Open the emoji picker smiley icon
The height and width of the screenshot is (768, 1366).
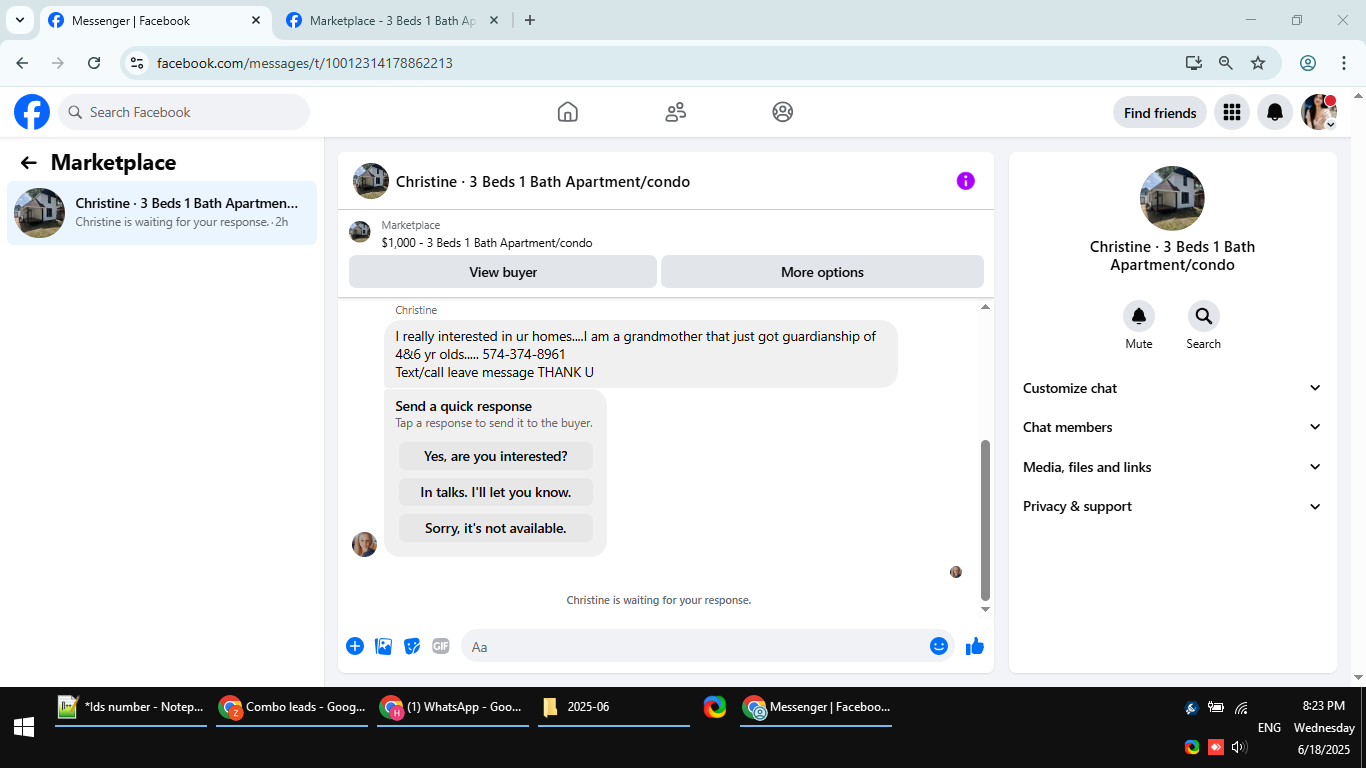click(939, 646)
